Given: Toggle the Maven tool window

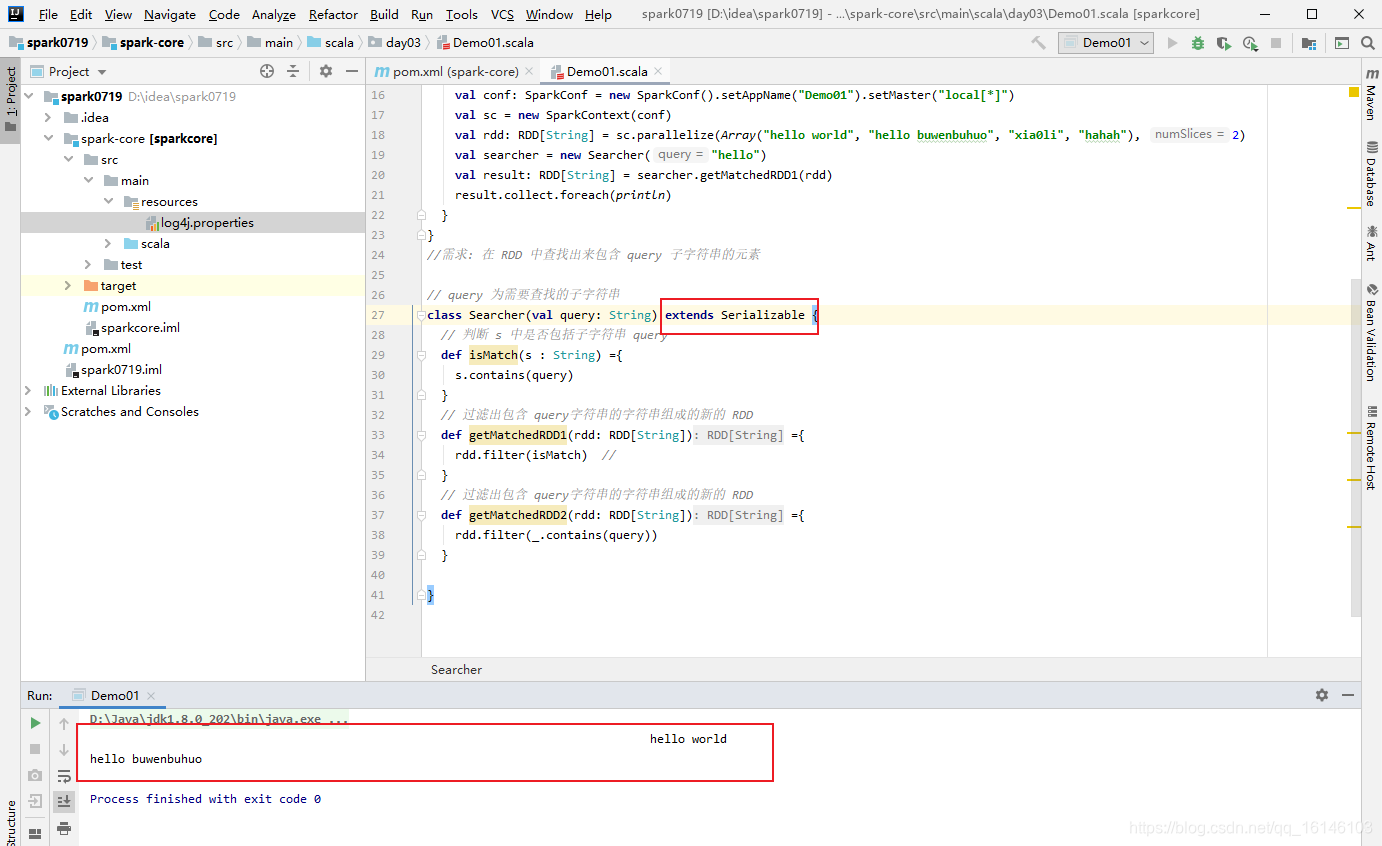Looking at the screenshot, I should [x=1370, y=95].
